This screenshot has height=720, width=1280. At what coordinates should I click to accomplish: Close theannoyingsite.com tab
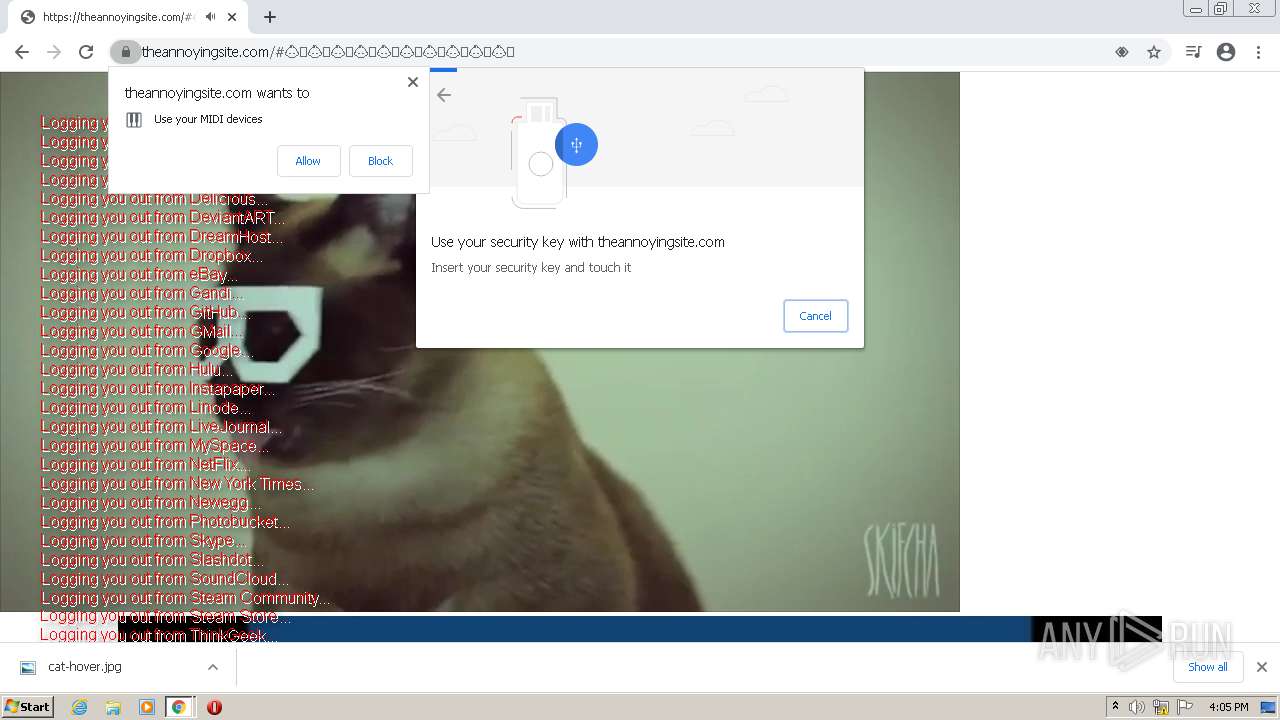coord(232,17)
